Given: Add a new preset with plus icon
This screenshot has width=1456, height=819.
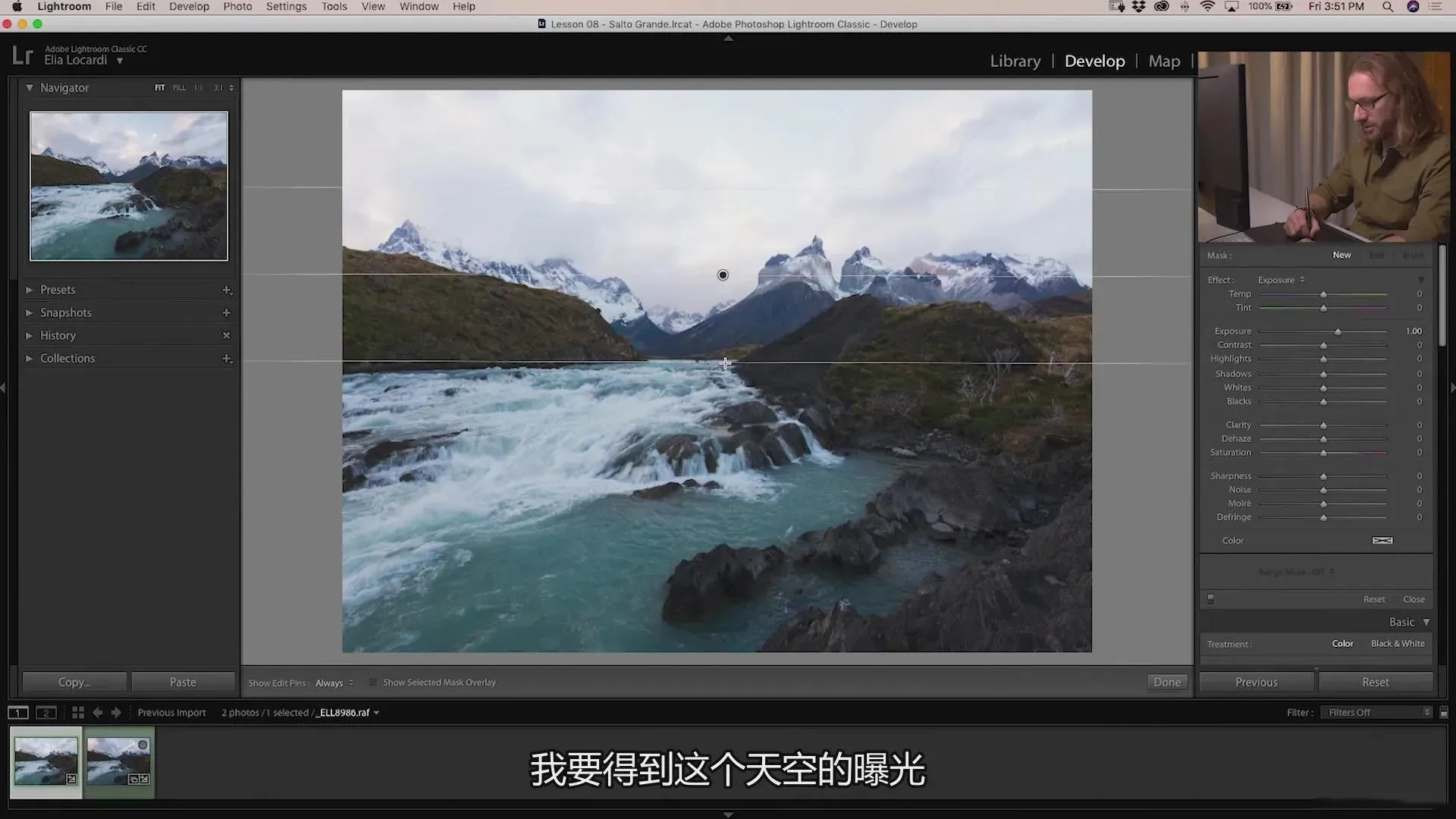Looking at the screenshot, I should (x=226, y=290).
